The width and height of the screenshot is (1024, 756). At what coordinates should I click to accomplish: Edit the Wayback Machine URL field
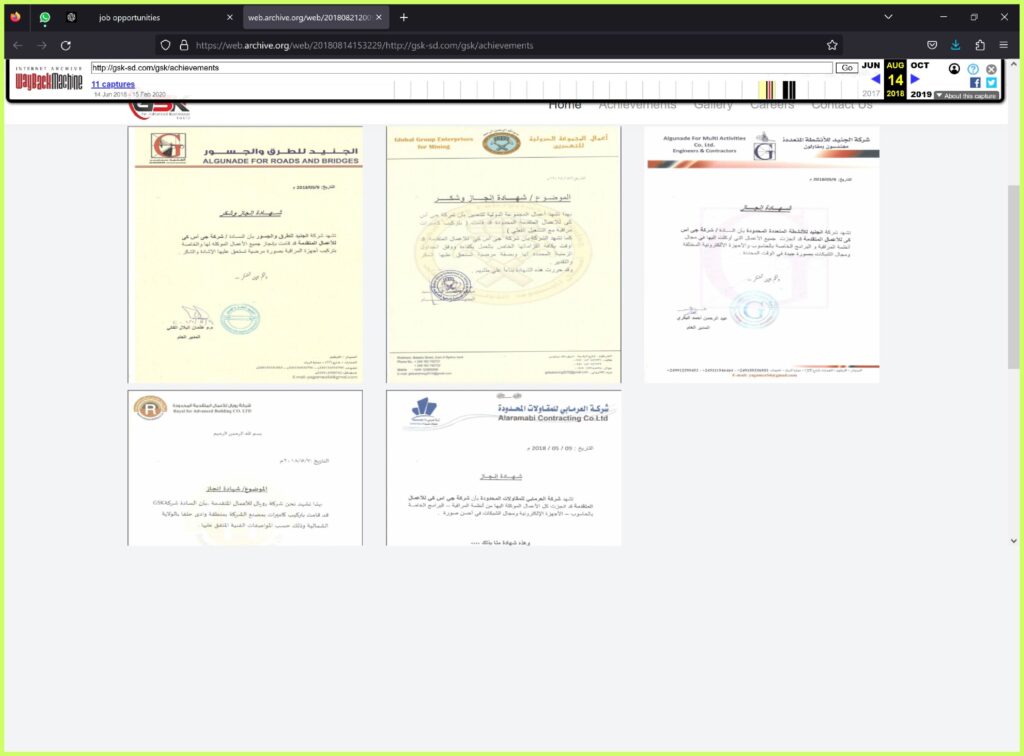pyautogui.click(x=461, y=68)
